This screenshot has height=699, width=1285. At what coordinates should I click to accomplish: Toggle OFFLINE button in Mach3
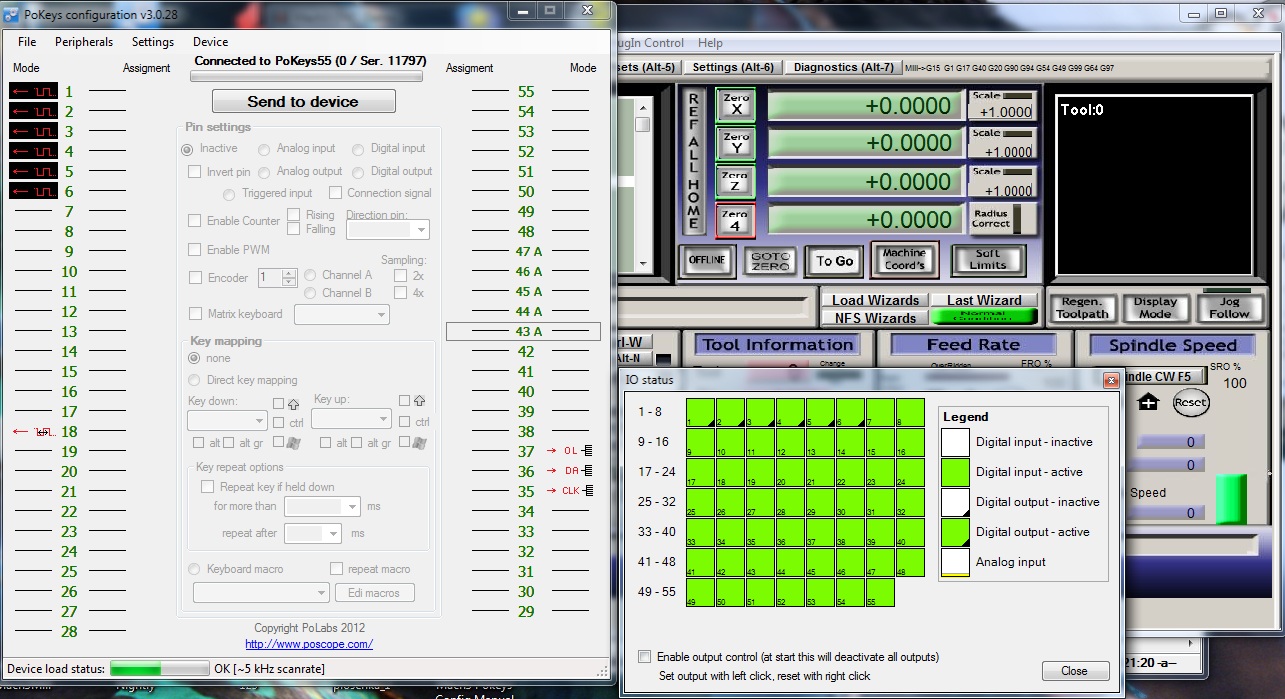click(707, 260)
